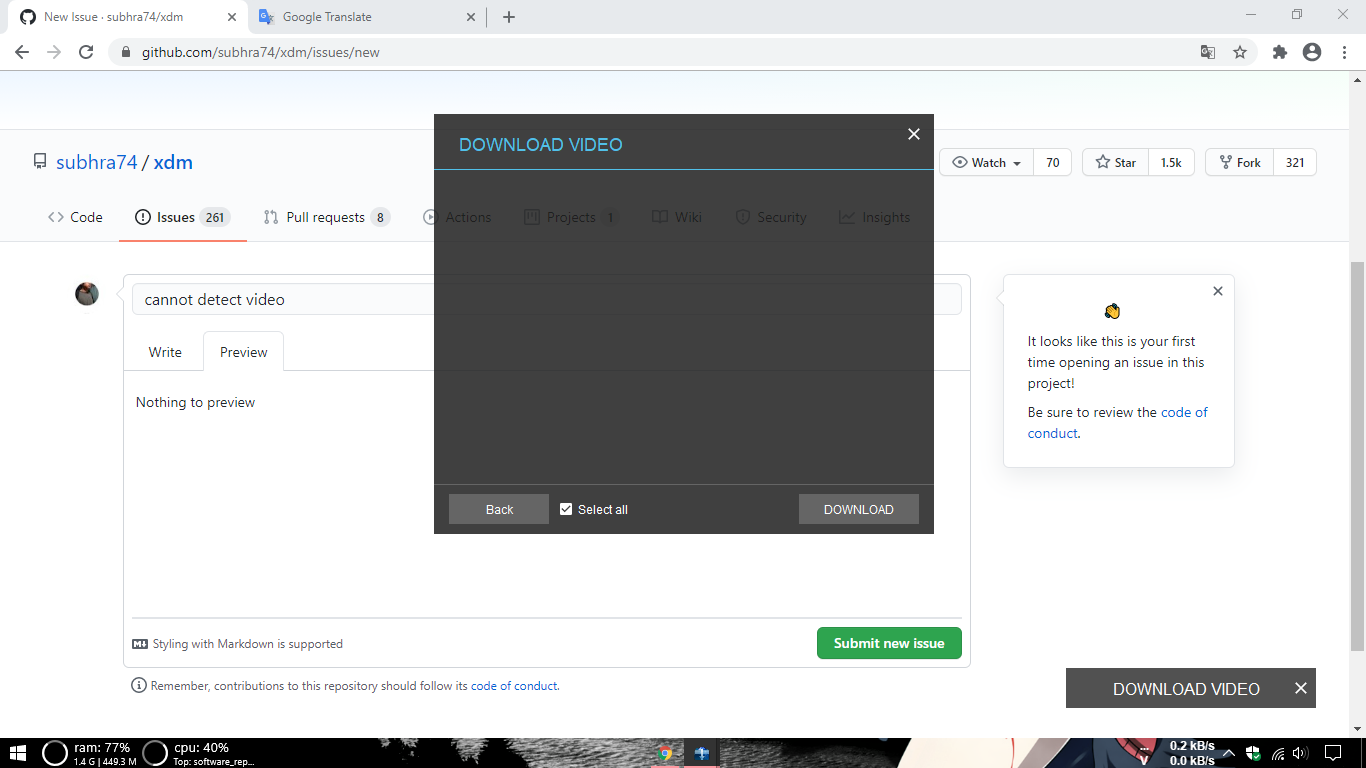This screenshot has height=768, width=1366.
Task: Click the Translate this page icon
Action: (x=1208, y=52)
